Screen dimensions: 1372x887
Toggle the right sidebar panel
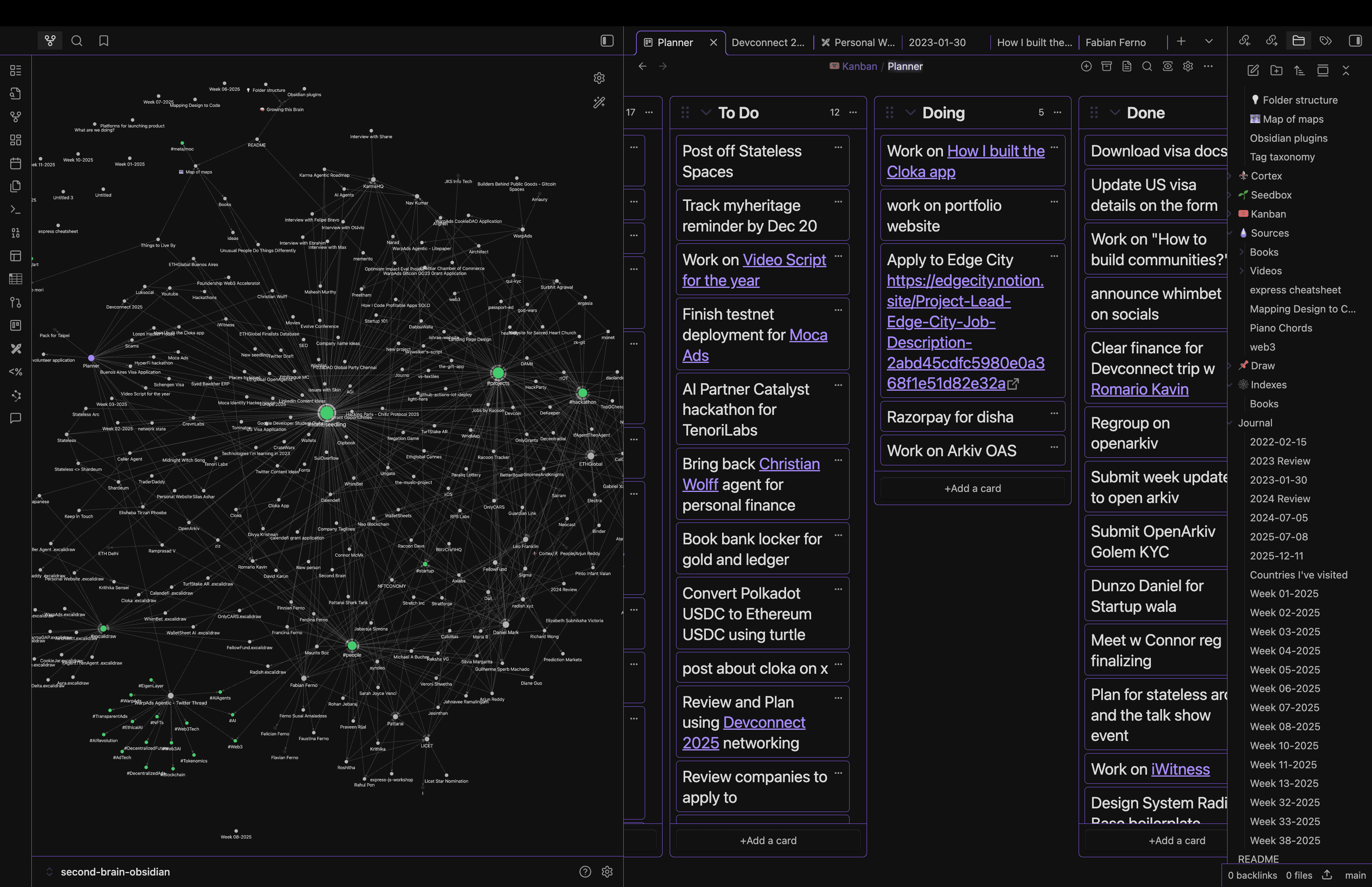[x=1354, y=40]
